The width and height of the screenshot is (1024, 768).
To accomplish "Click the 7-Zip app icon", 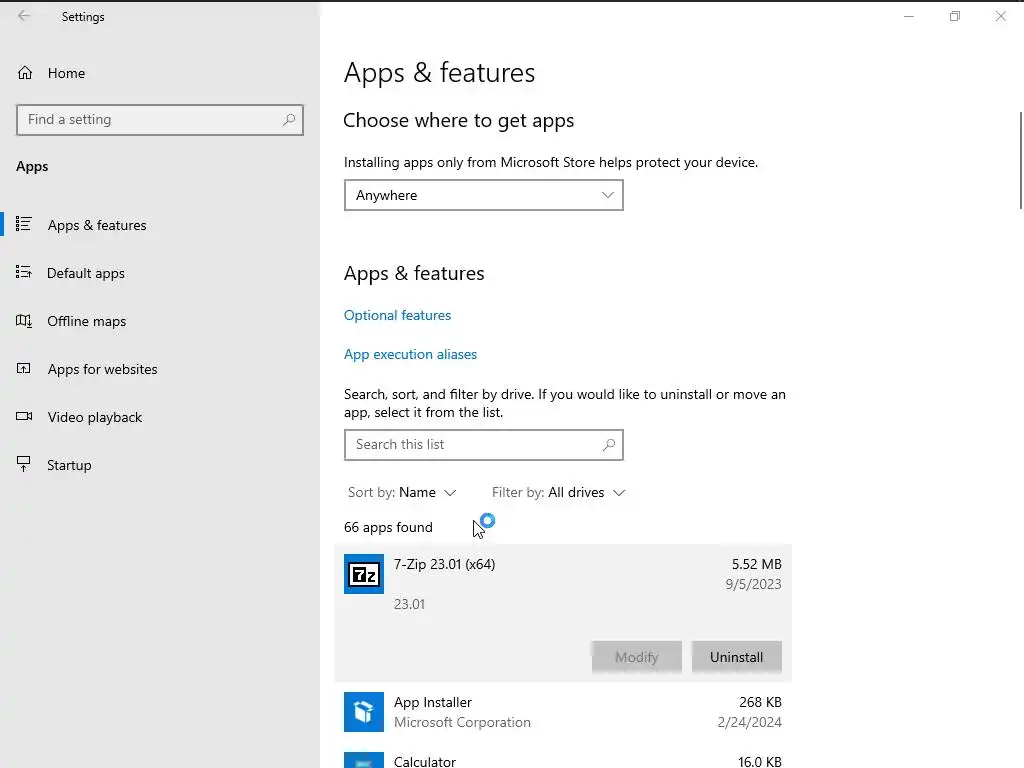I will (364, 574).
